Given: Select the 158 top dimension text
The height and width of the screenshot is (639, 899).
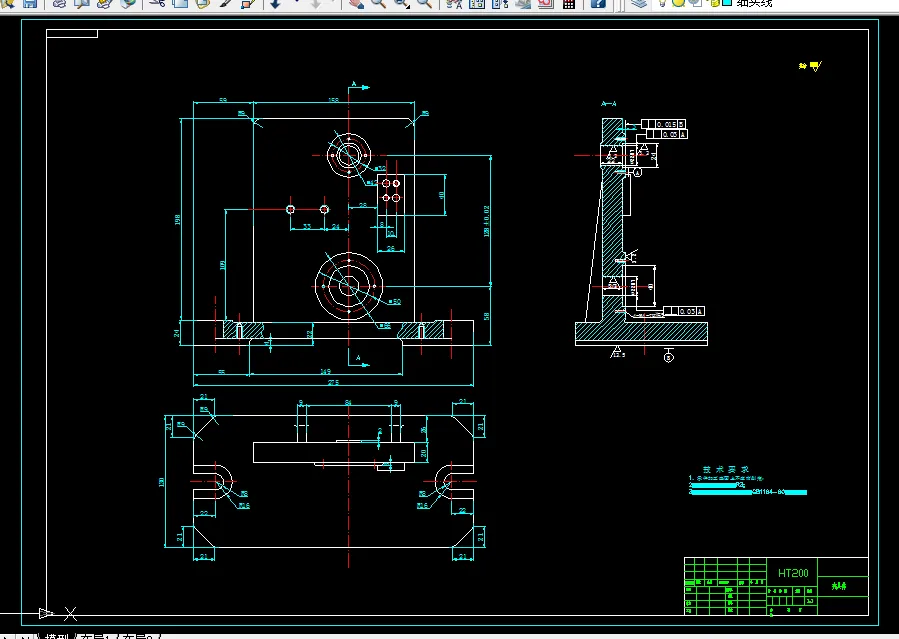Looking at the screenshot, I should (333, 100).
